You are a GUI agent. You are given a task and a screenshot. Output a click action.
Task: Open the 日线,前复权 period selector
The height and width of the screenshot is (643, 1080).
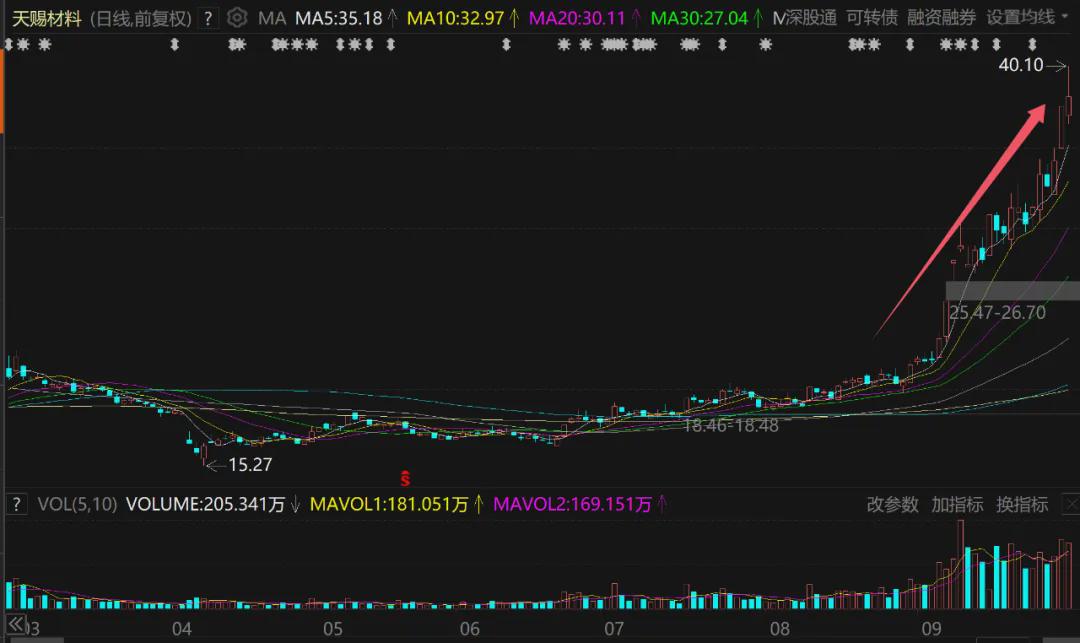pos(139,18)
